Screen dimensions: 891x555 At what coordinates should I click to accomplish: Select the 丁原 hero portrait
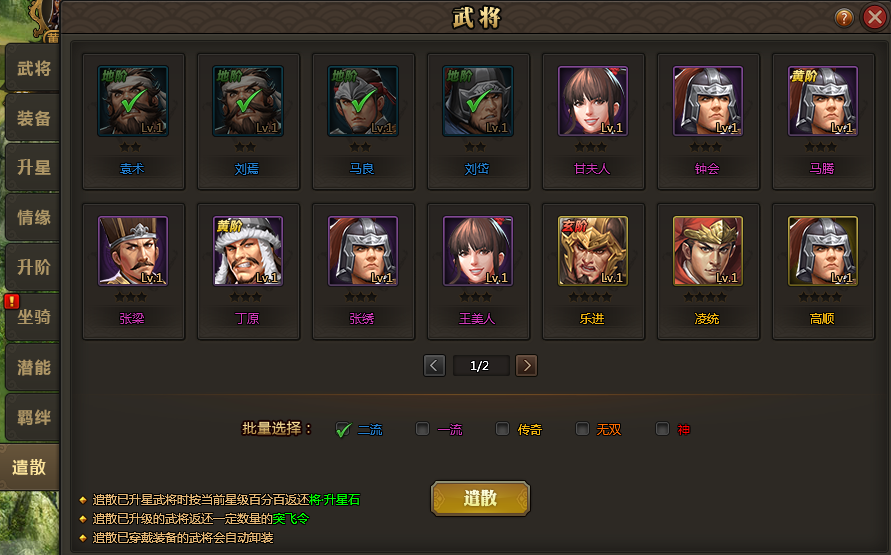coord(248,251)
